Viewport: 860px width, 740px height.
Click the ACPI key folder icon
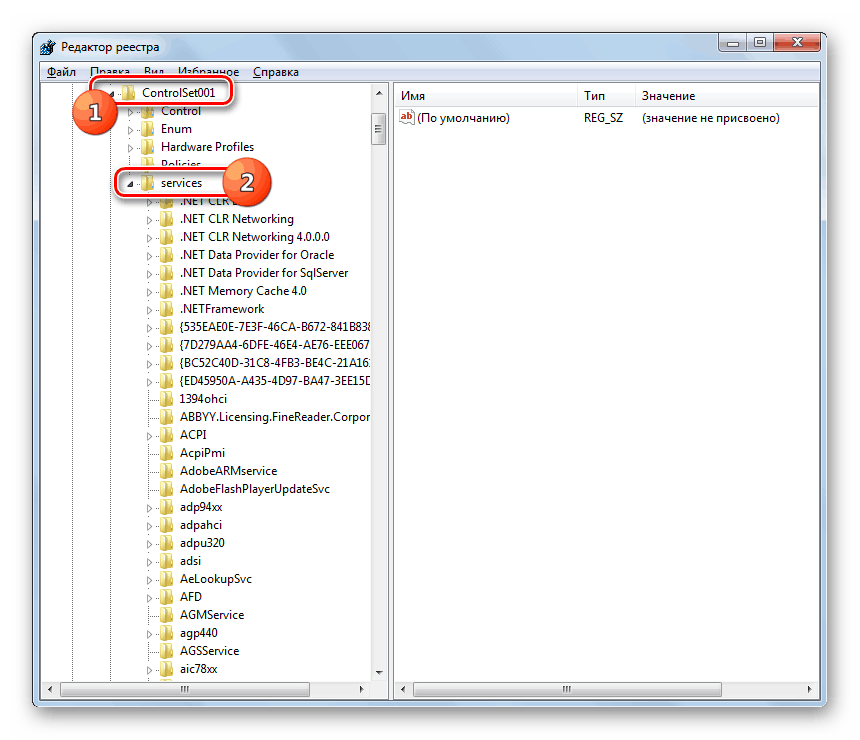coord(166,434)
